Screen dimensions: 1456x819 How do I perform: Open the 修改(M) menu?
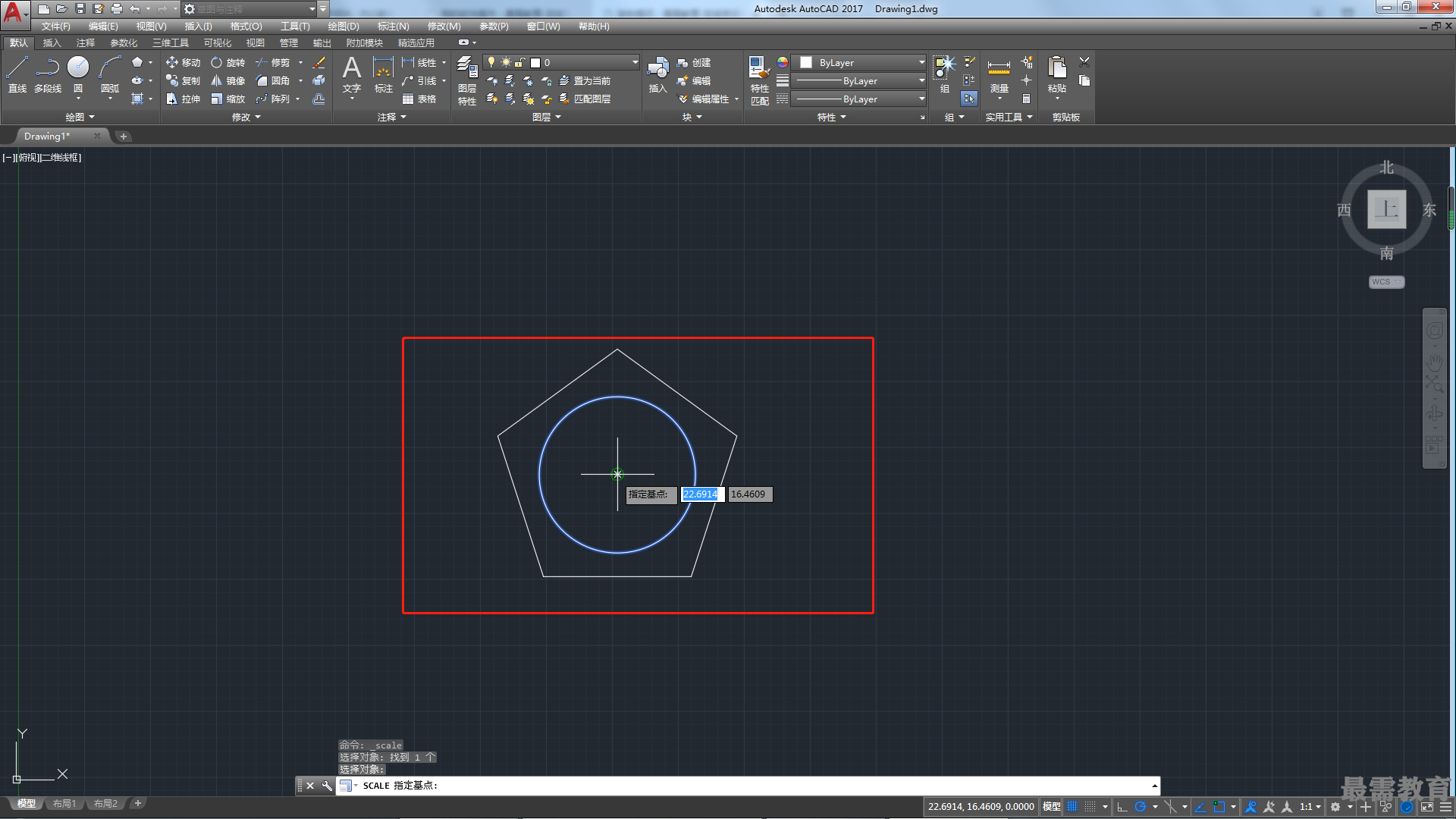(x=444, y=27)
